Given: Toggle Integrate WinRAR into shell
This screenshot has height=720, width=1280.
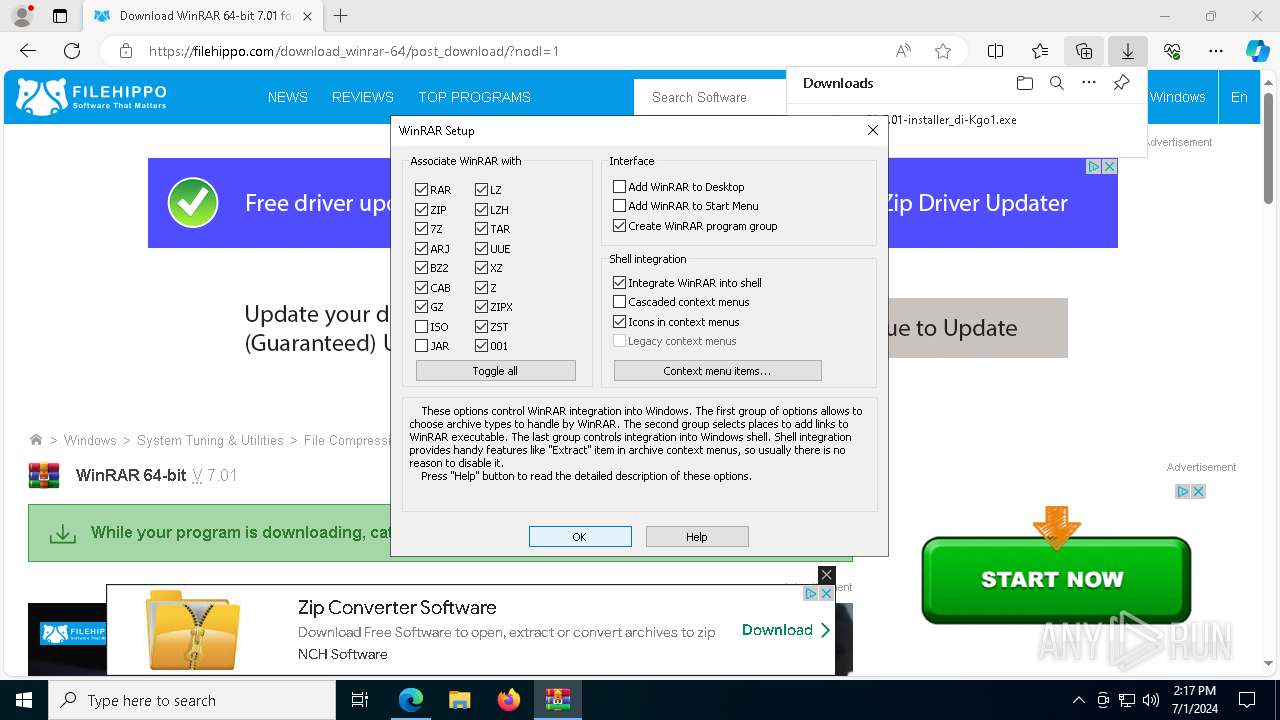Looking at the screenshot, I should pos(619,282).
